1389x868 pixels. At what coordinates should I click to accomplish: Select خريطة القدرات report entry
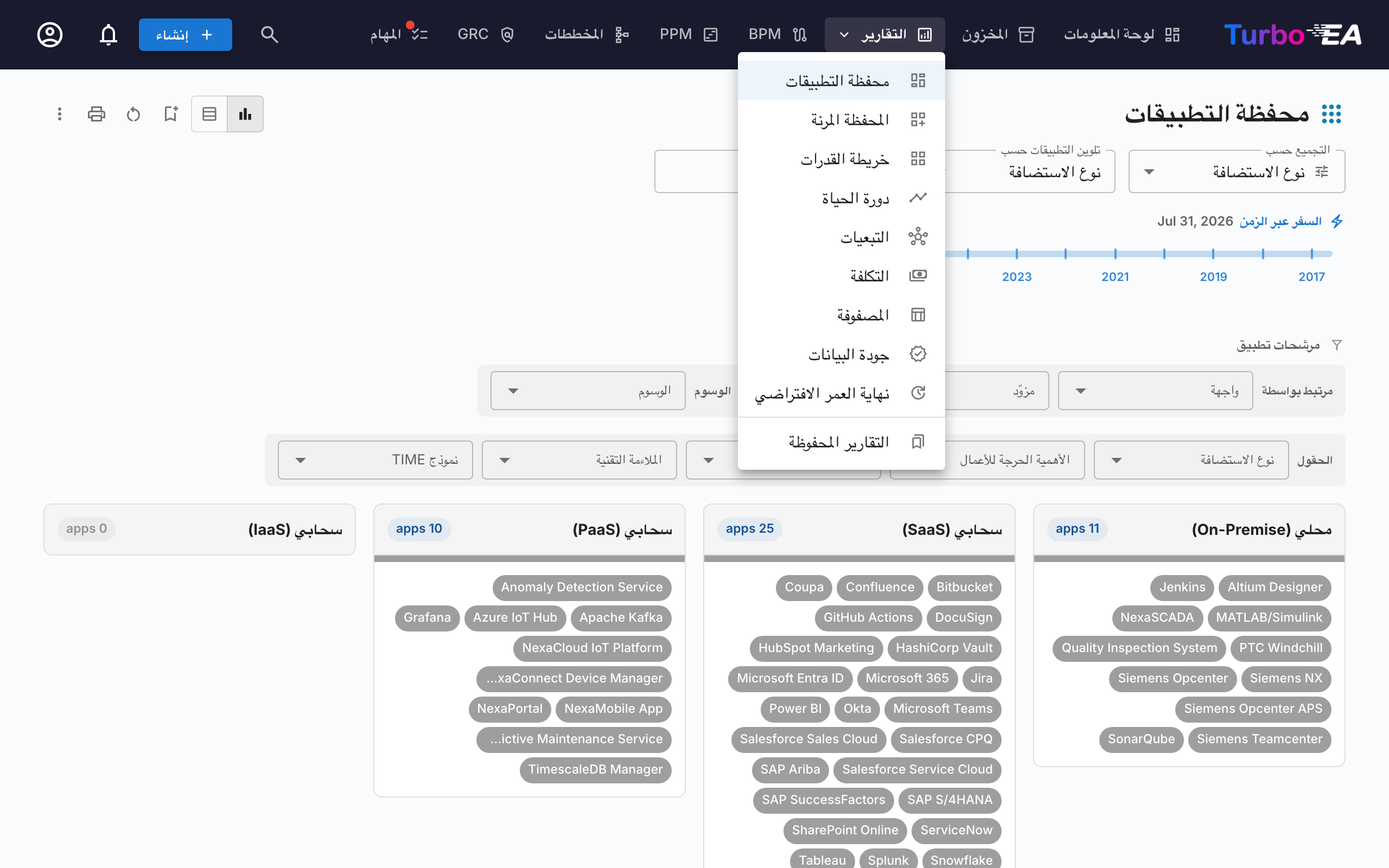pyautogui.click(x=841, y=158)
